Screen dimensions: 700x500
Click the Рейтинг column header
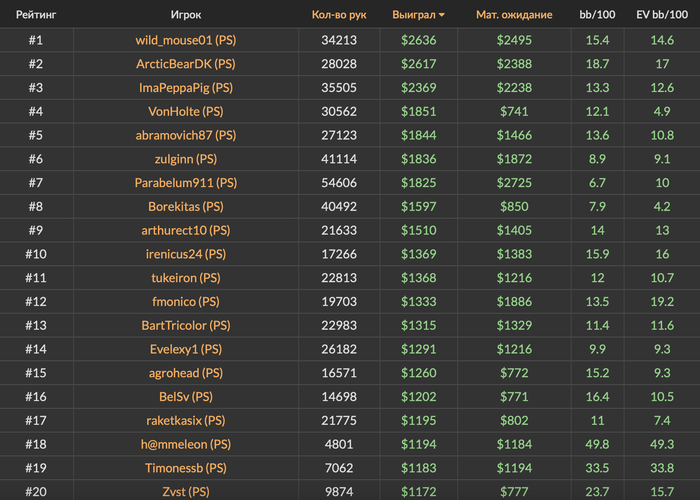click(35, 15)
